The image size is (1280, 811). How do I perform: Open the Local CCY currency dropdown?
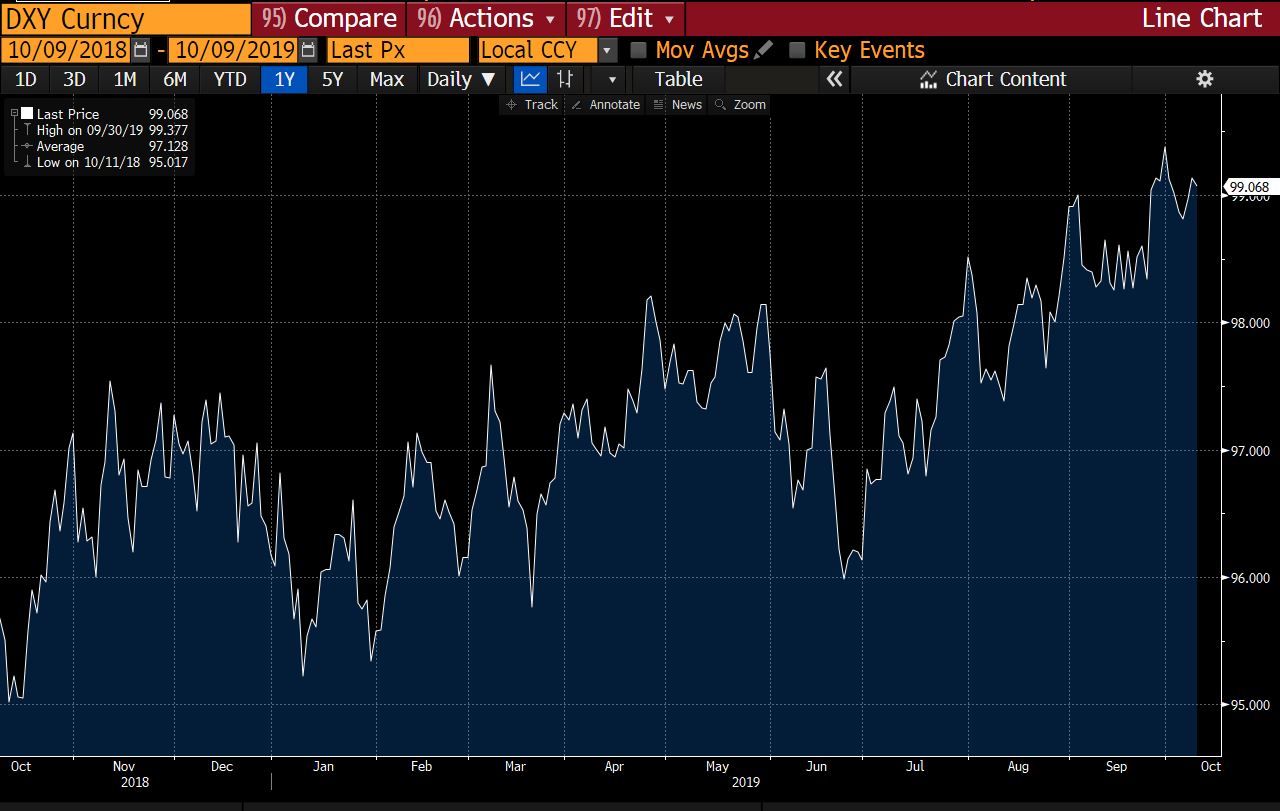tap(608, 50)
